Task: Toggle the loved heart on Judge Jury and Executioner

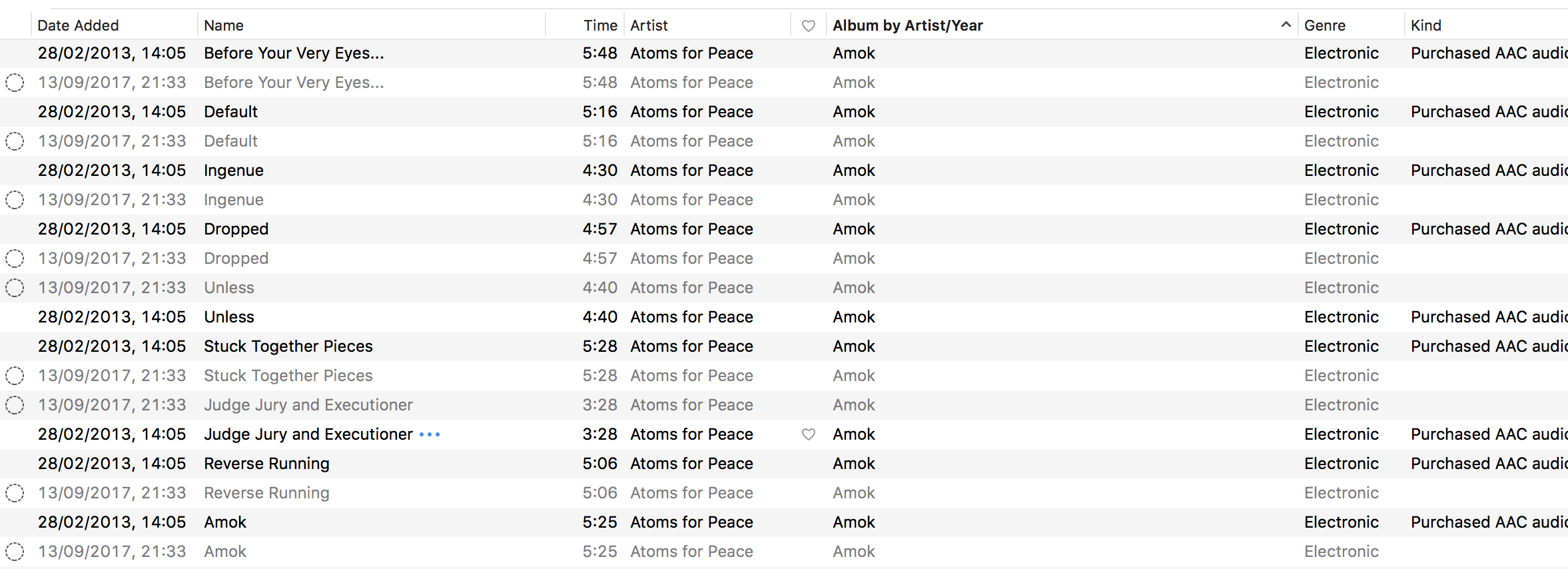Action: click(x=809, y=434)
